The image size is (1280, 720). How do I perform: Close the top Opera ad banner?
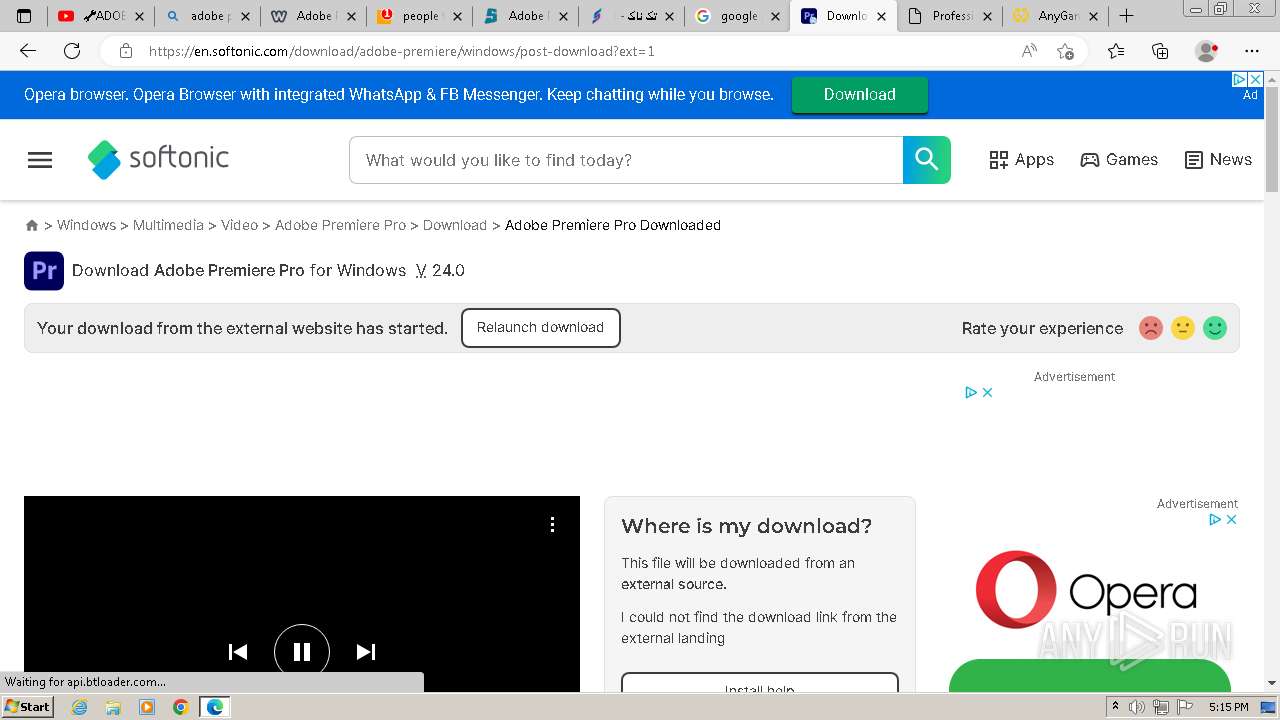(x=1256, y=79)
